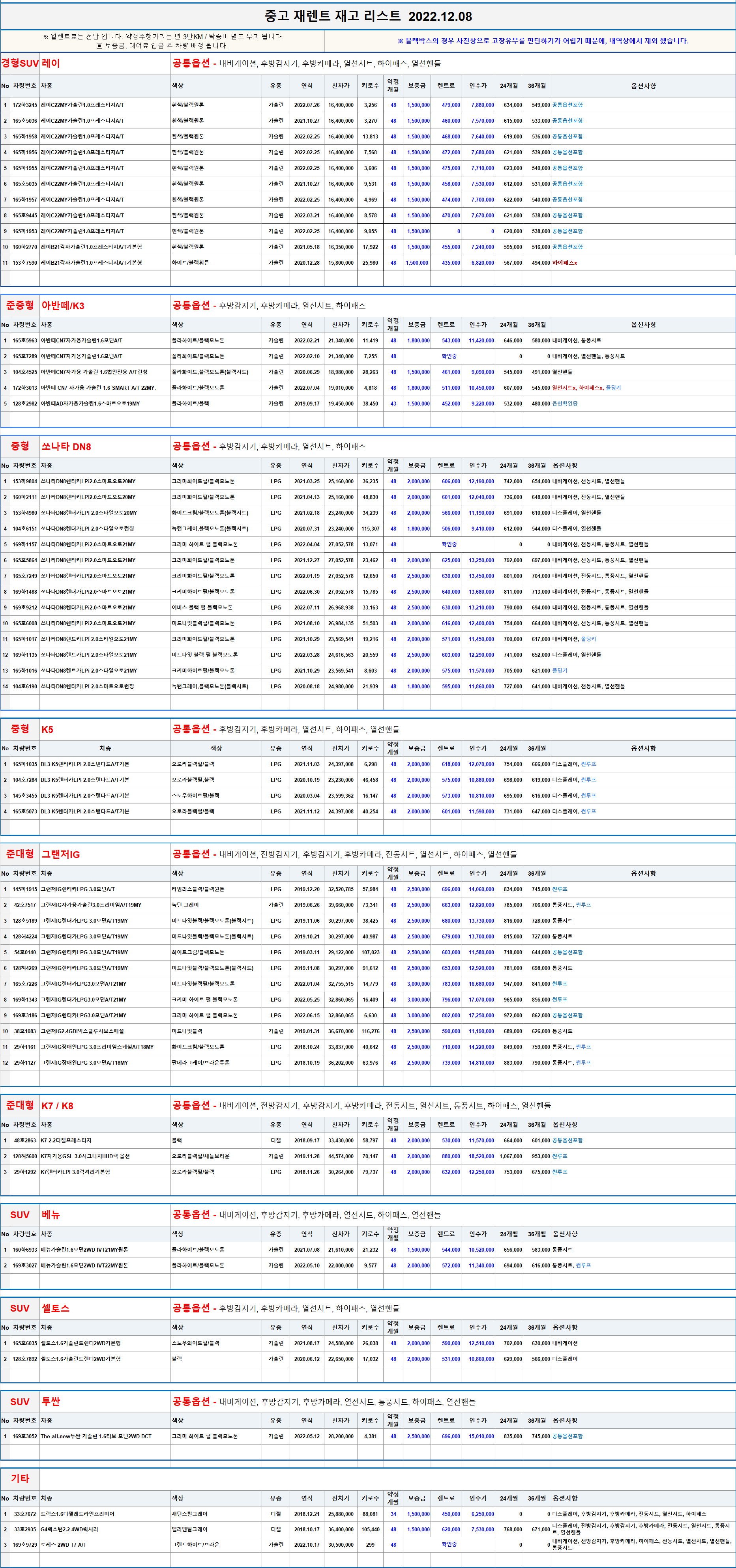Select the blue '옵션확인중' options cell
Screen dimensions: 736x1568
(x=565, y=404)
